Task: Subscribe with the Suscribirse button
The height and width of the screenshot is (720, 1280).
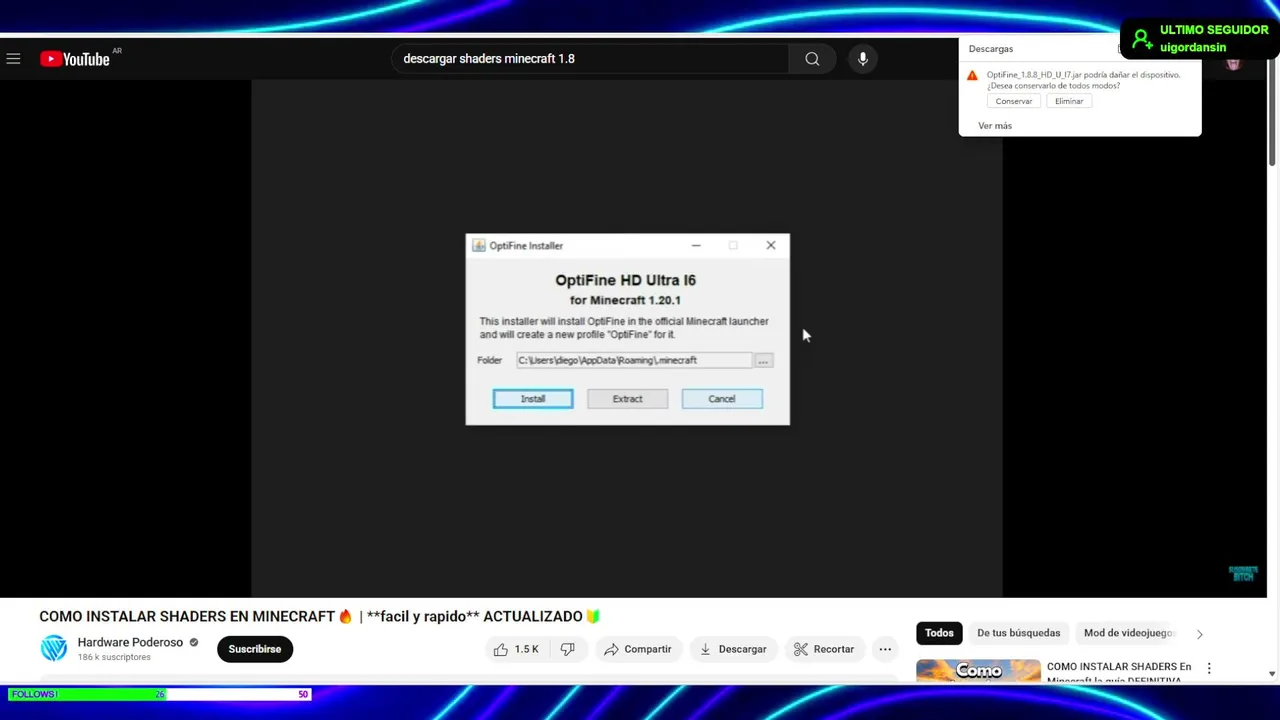Action: pos(255,649)
